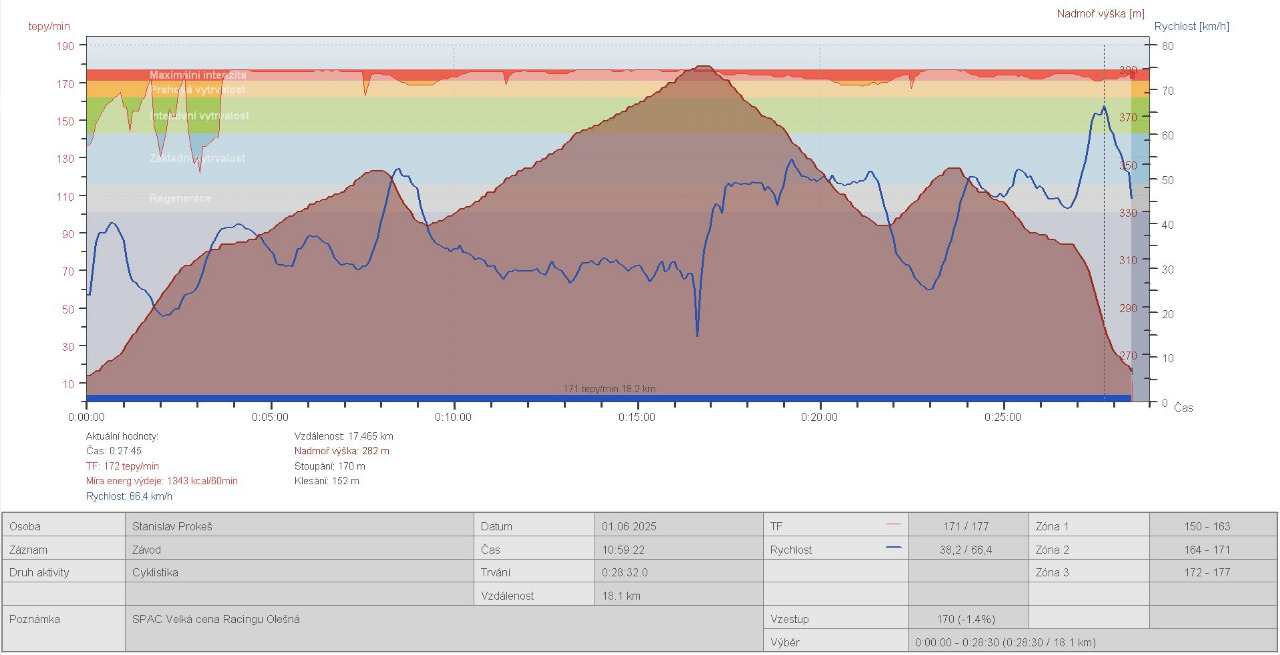Click the blue Rychlost legend line swatch
The image size is (1280, 655).
click(893, 549)
